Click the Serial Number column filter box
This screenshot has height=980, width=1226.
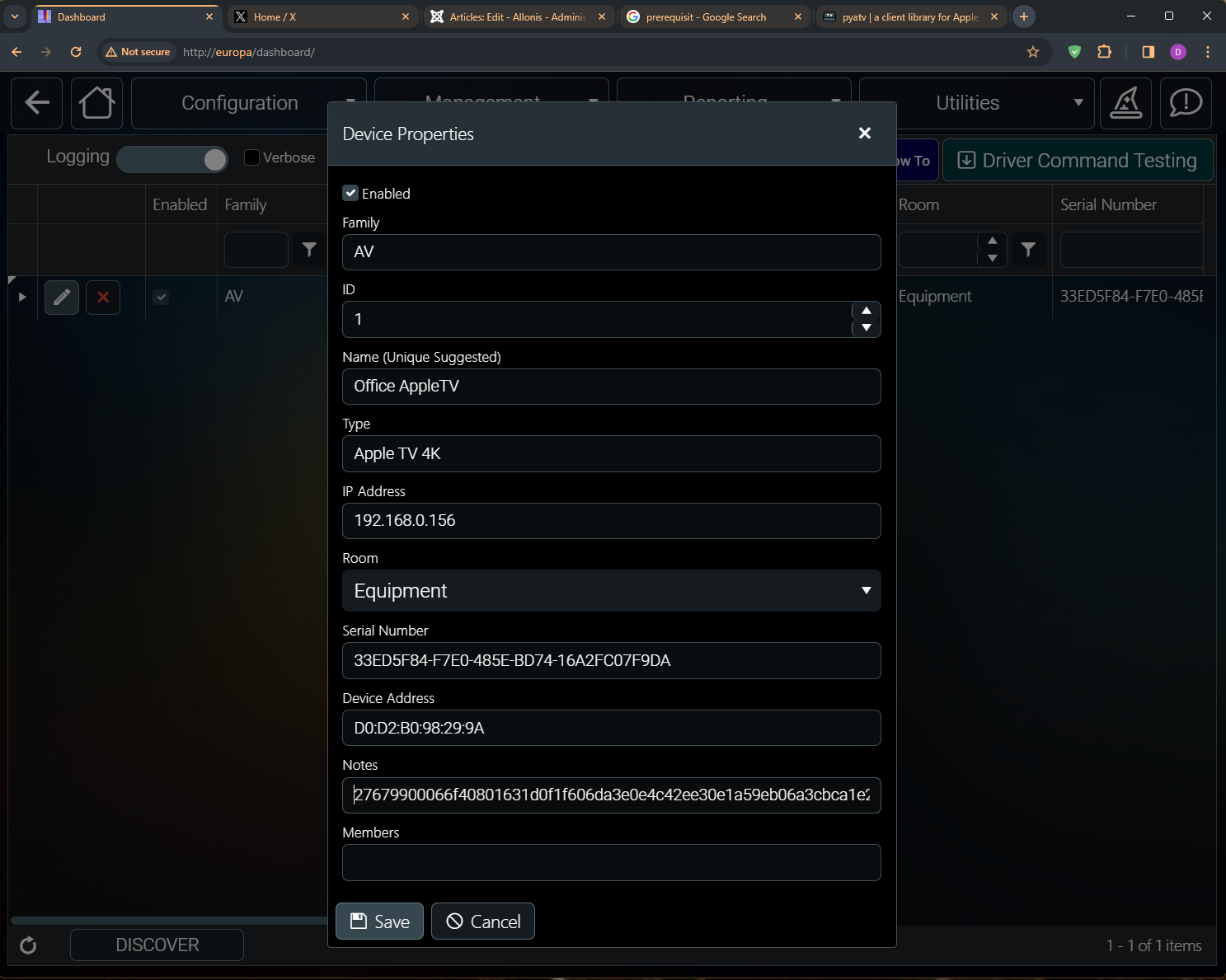[1131, 249]
